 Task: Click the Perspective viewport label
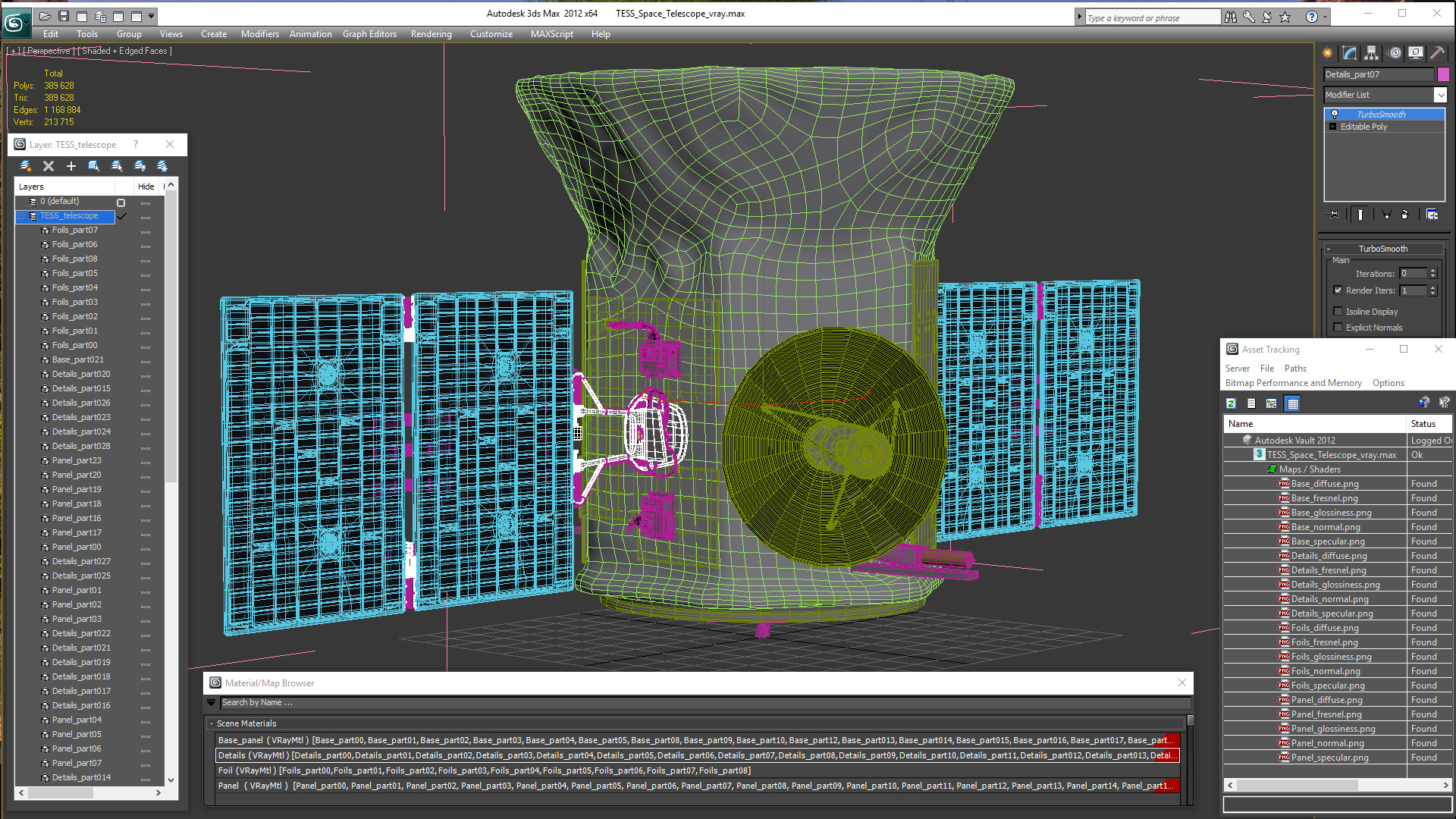49,51
